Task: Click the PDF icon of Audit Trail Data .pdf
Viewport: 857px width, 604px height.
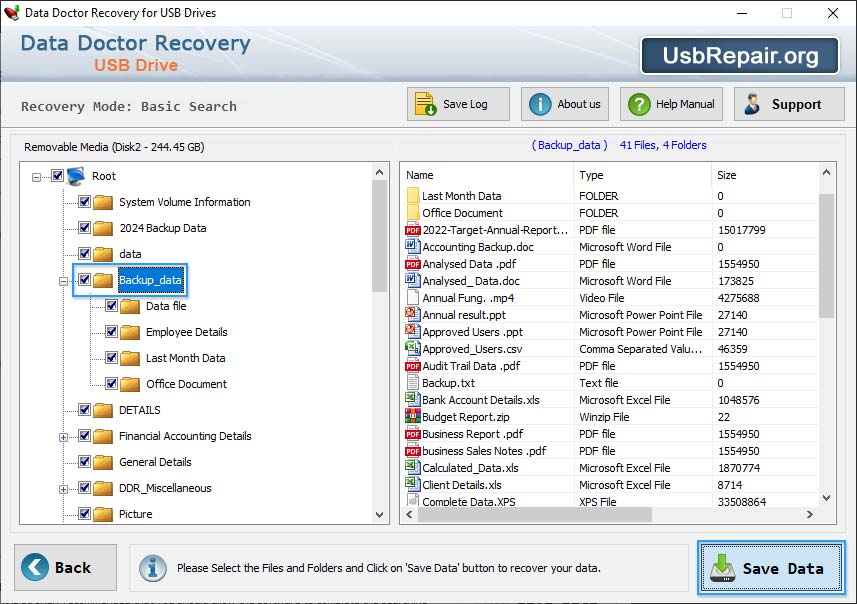Action: click(x=413, y=366)
